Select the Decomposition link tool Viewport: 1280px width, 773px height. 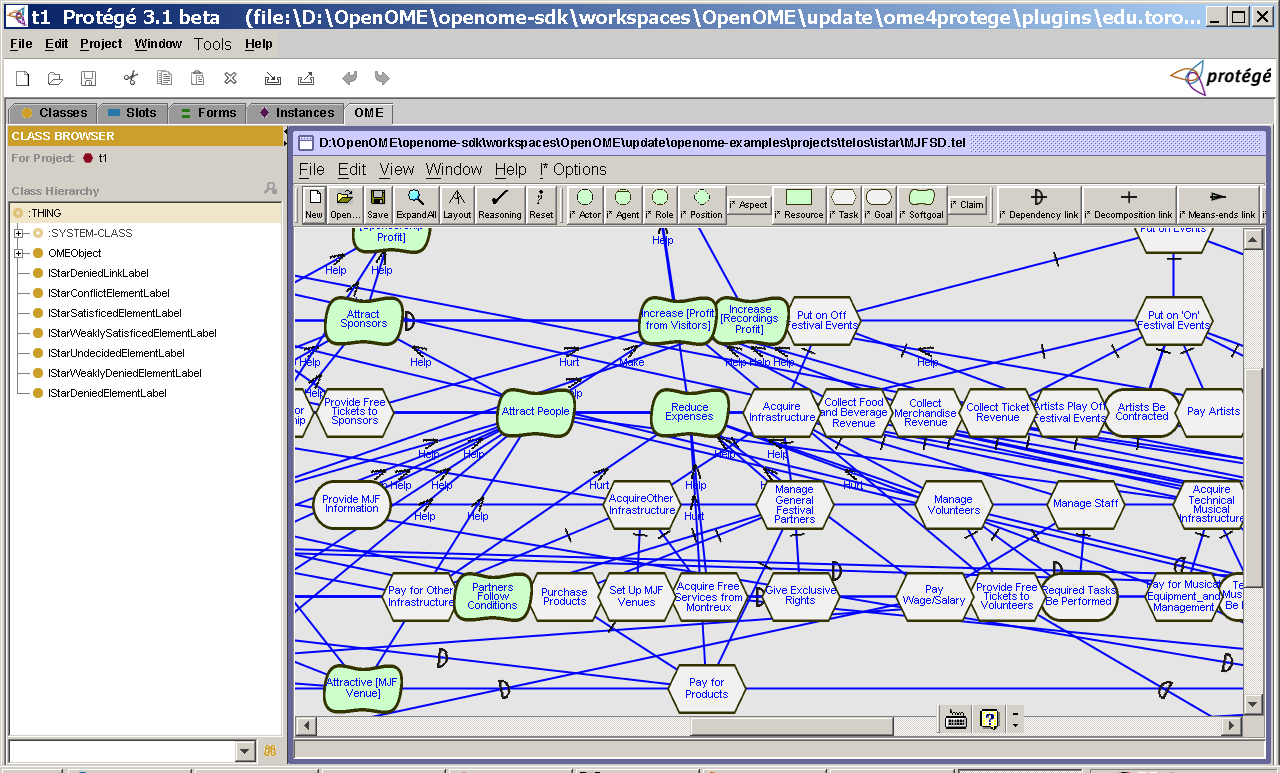pyautogui.click(x=1128, y=204)
